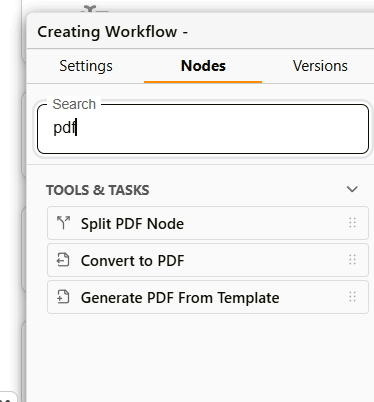Image resolution: width=374 pixels, height=402 pixels.
Task: Select the Generate PDF From Template label
Action: pyautogui.click(x=180, y=298)
